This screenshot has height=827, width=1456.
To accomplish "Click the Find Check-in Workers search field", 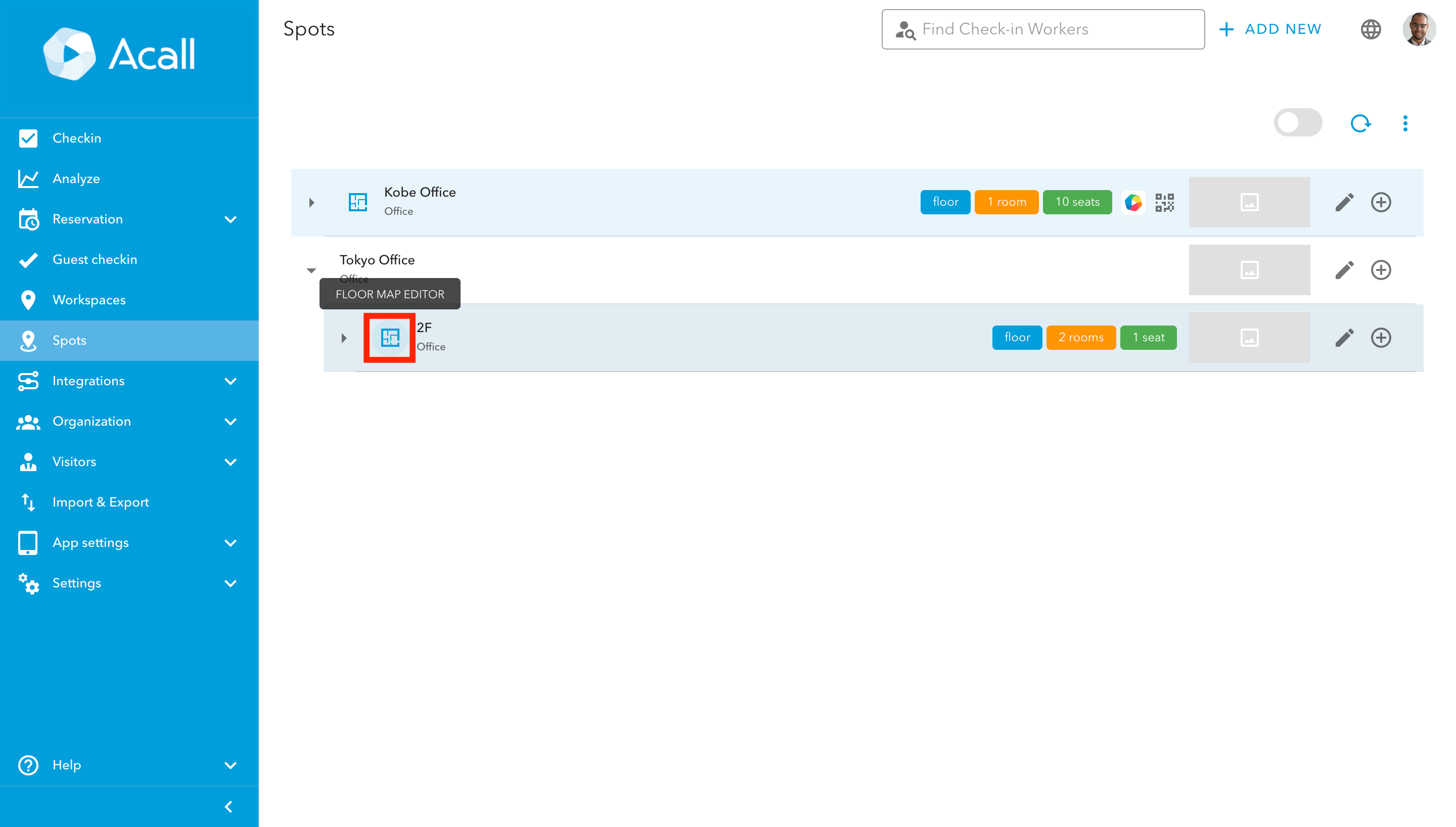I will coord(1042,29).
